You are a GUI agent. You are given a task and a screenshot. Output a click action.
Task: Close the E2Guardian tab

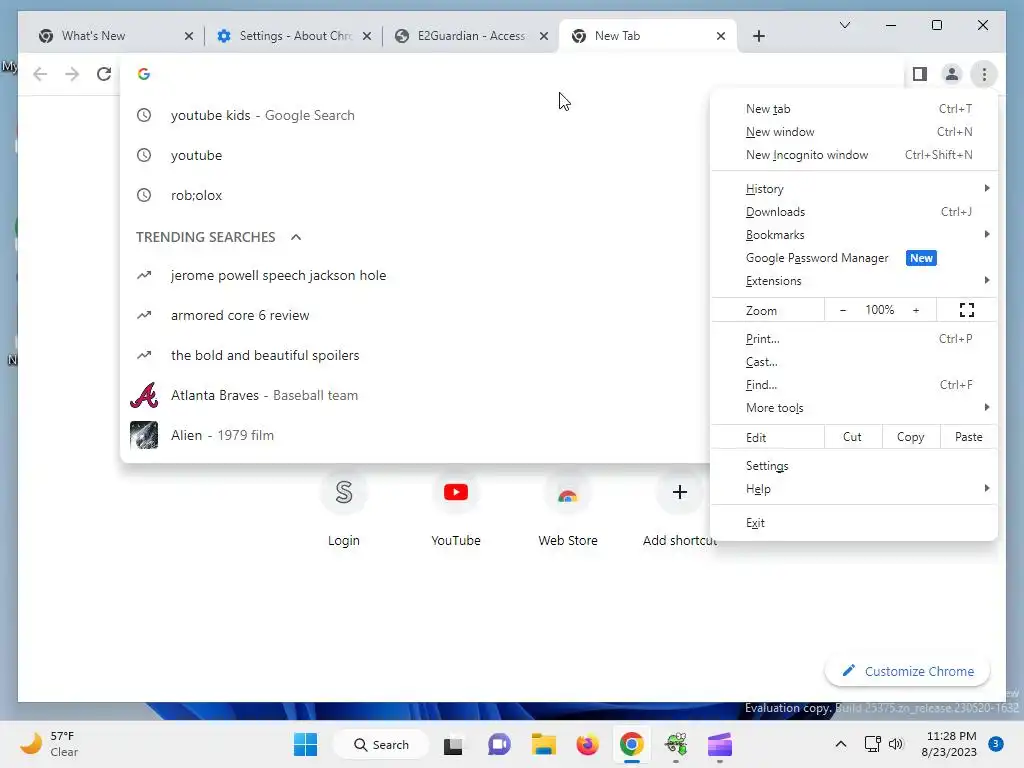point(544,36)
